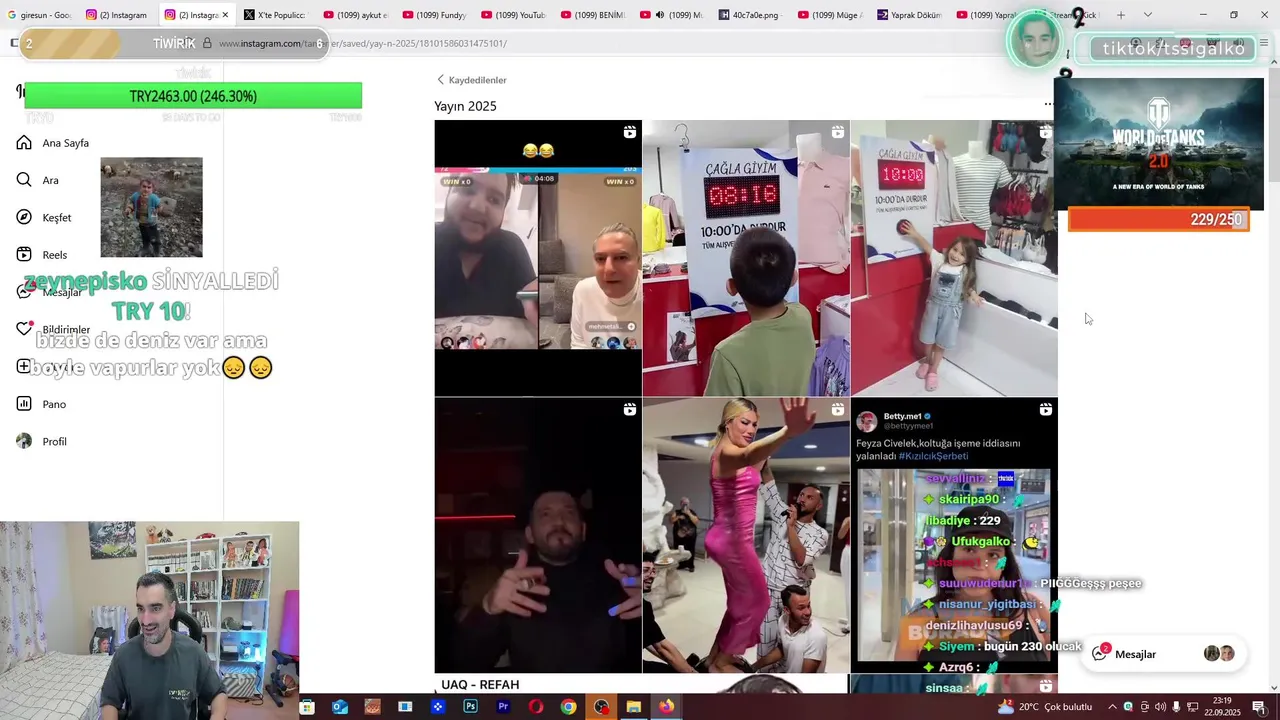This screenshot has height=720, width=1280.
Task: Open the 23:19 clock and calendar
Action: [1224, 707]
